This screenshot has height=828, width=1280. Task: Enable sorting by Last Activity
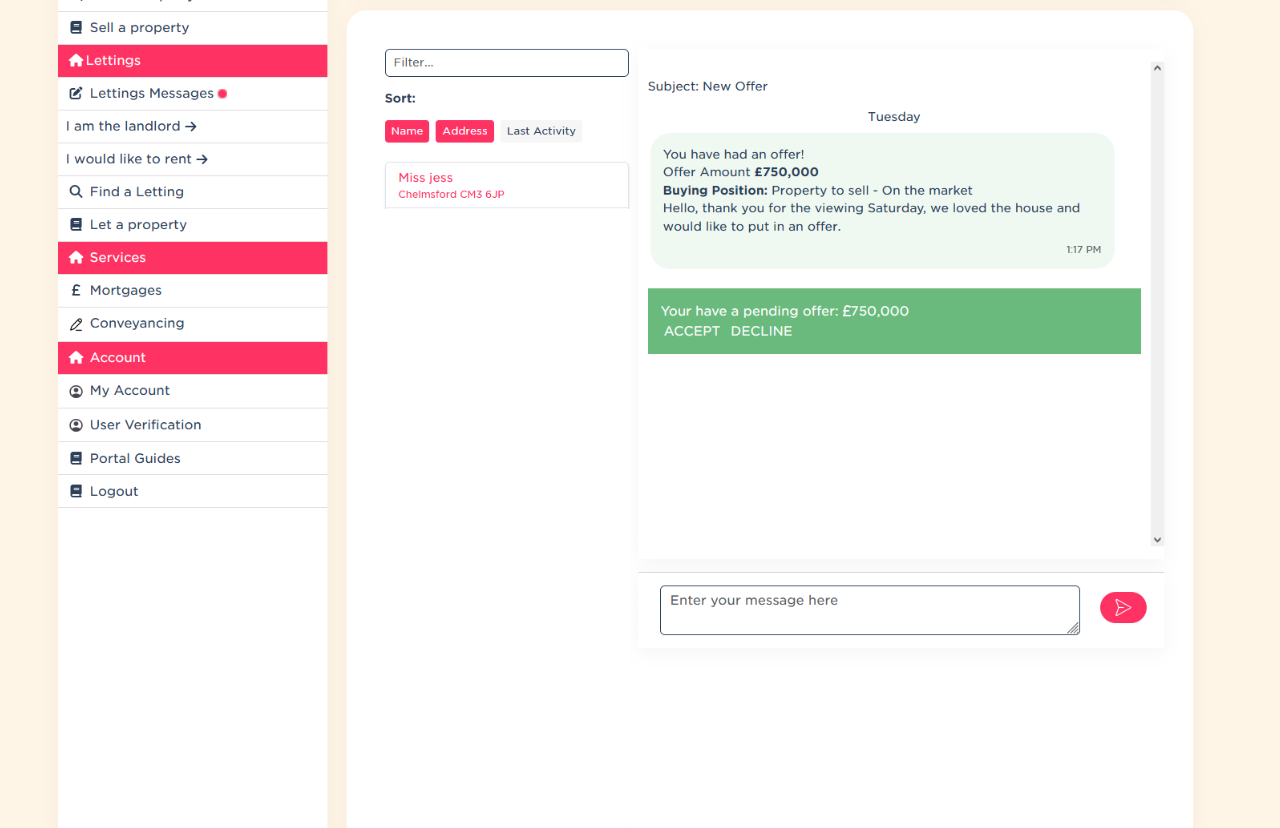541,131
